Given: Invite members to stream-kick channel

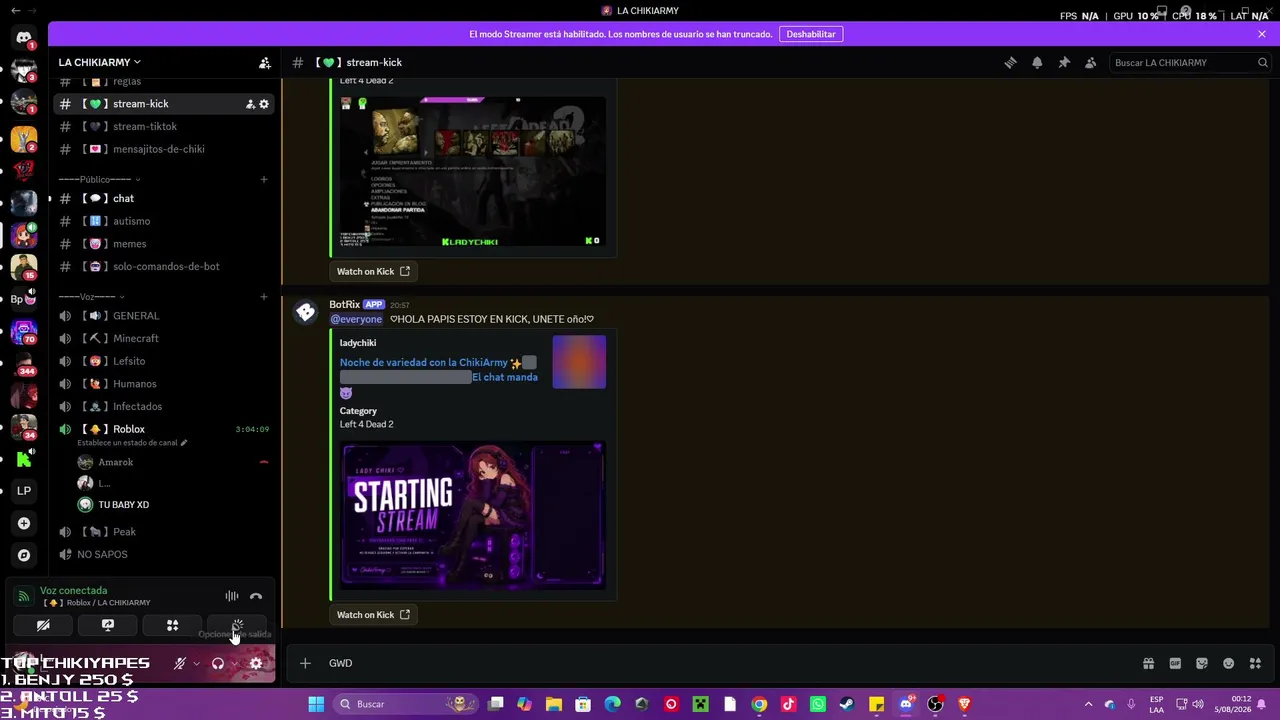Looking at the screenshot, I should [x=250, y=104].
